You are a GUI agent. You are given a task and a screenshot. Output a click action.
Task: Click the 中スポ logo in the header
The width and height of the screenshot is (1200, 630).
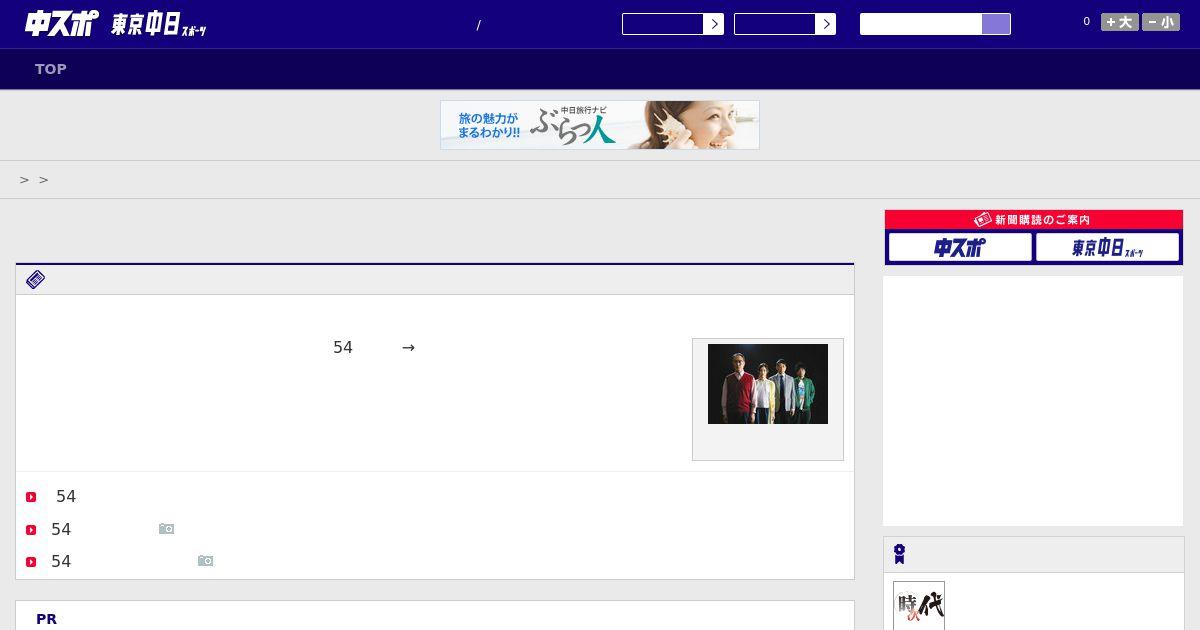61,23
